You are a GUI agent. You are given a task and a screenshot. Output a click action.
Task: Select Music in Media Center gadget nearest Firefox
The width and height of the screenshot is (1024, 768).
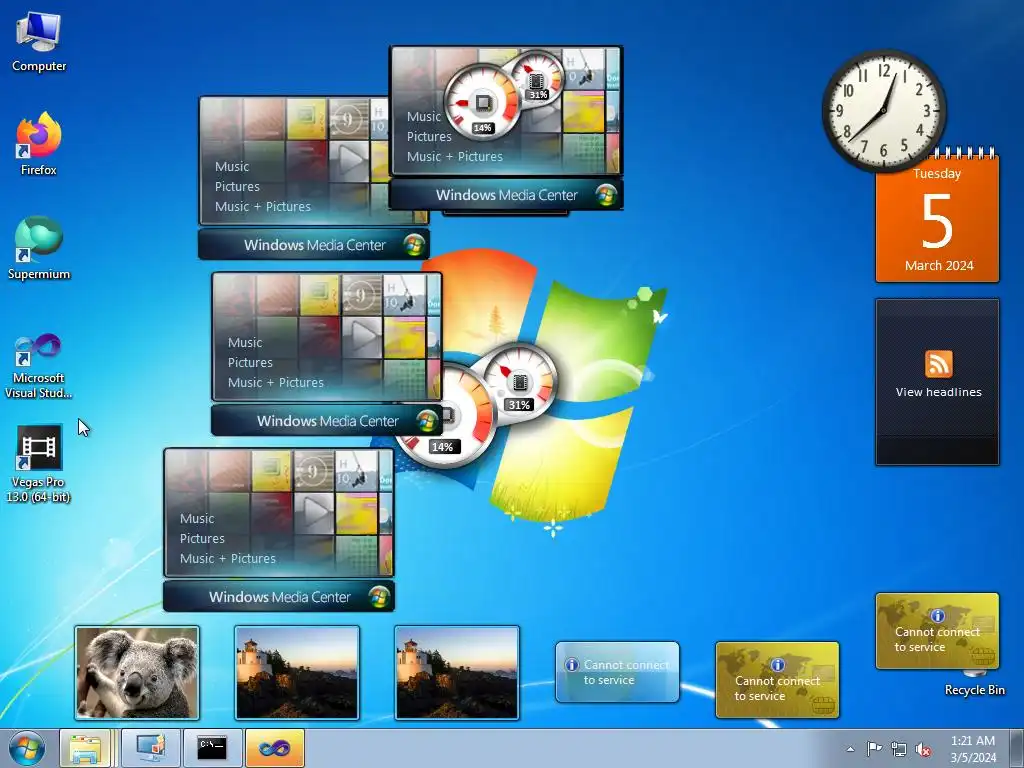[232, 167]
